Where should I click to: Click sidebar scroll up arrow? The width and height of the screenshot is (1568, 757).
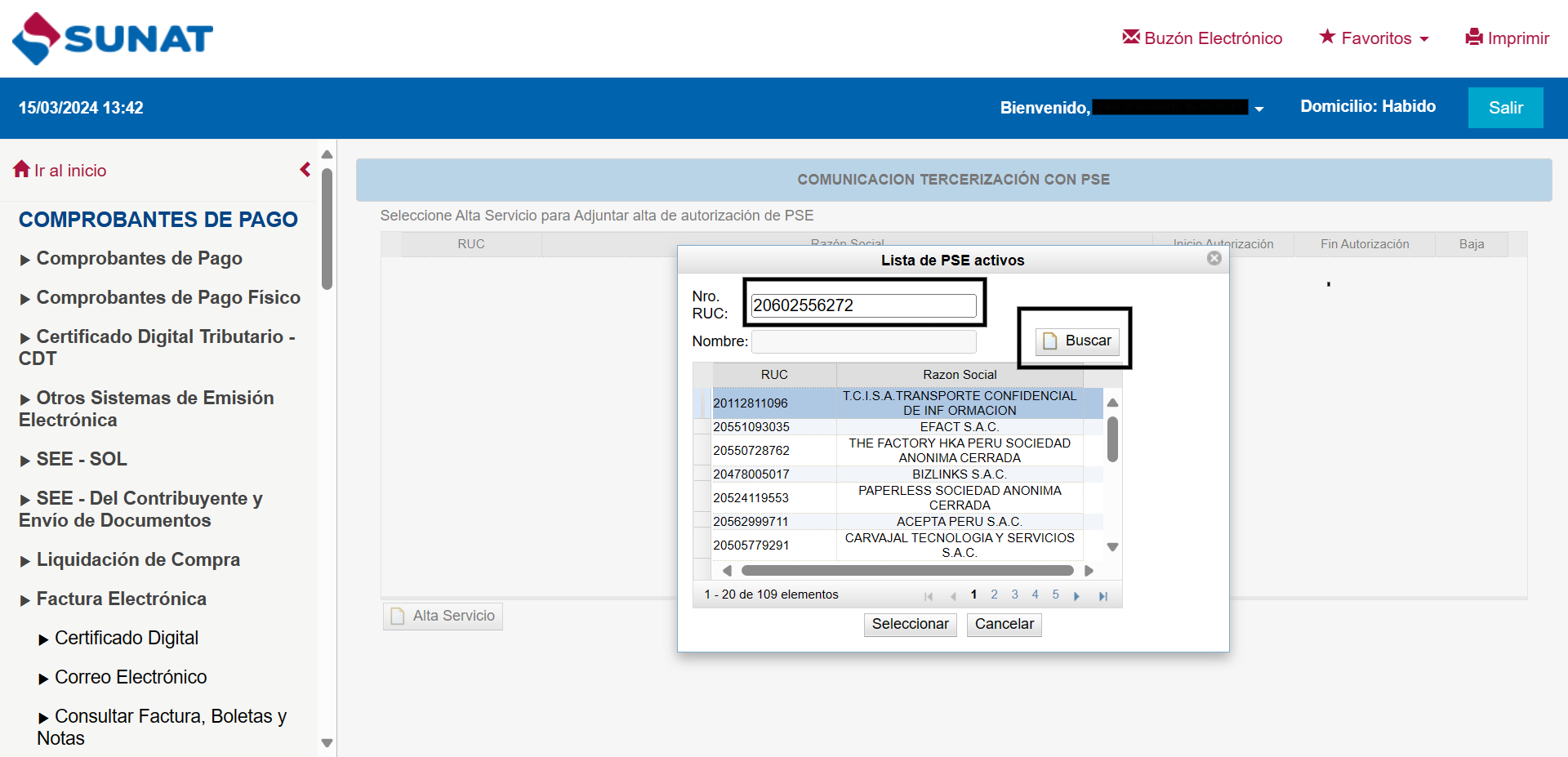click(x=327, y=154)
